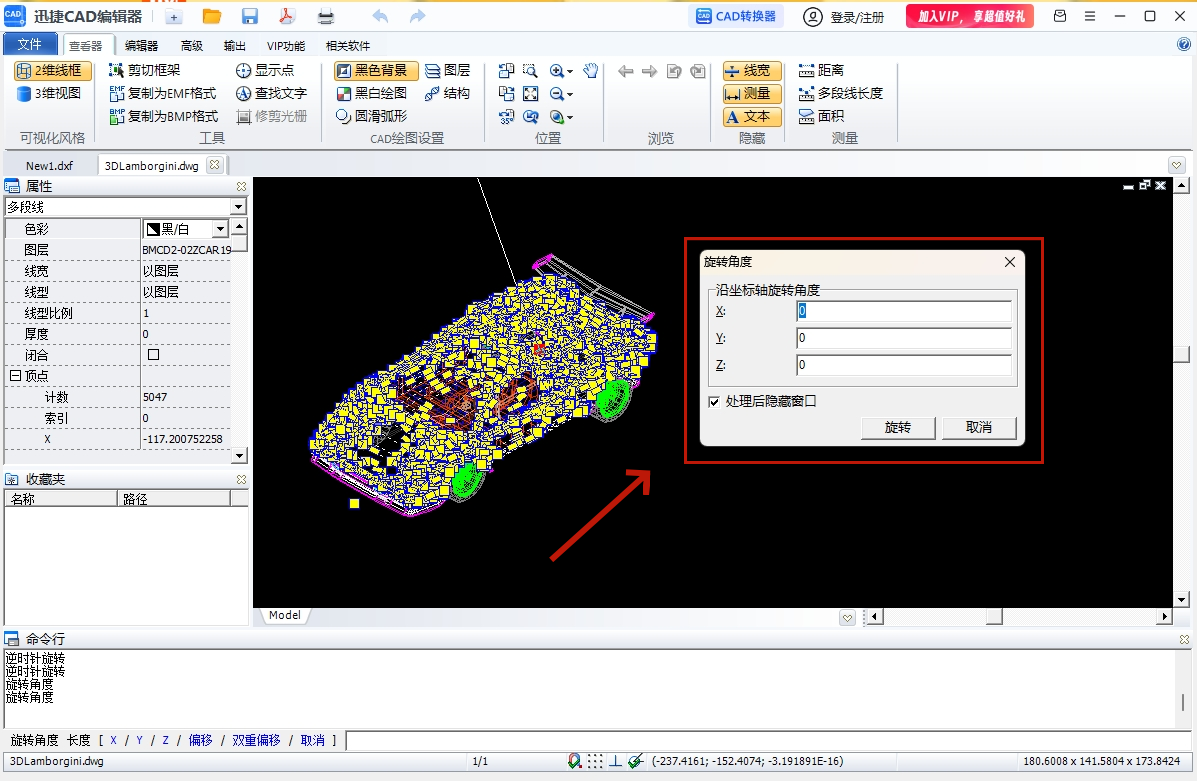
Task: Switch to the New1.dxf document tab
Action: [50, 166]
